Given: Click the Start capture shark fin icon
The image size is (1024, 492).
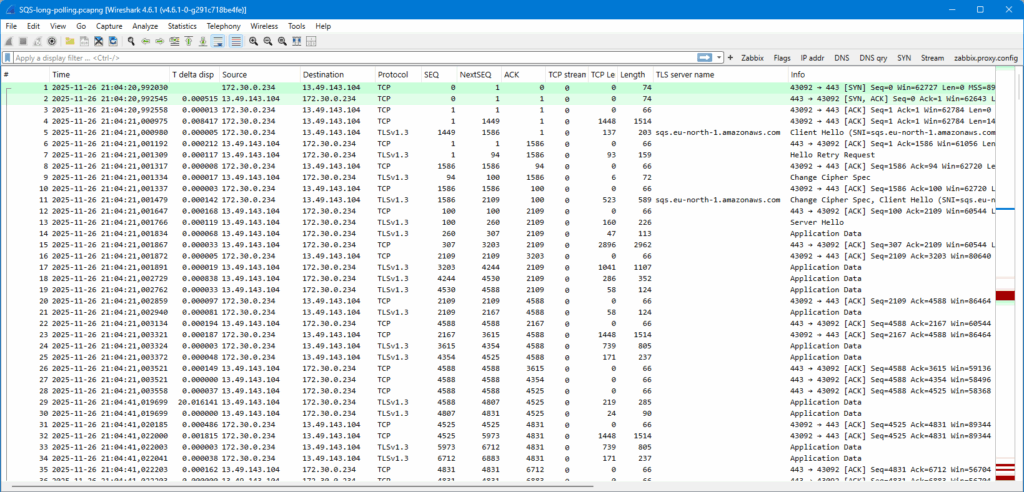Looking at the screenshot, I should (x=9, y=41).
